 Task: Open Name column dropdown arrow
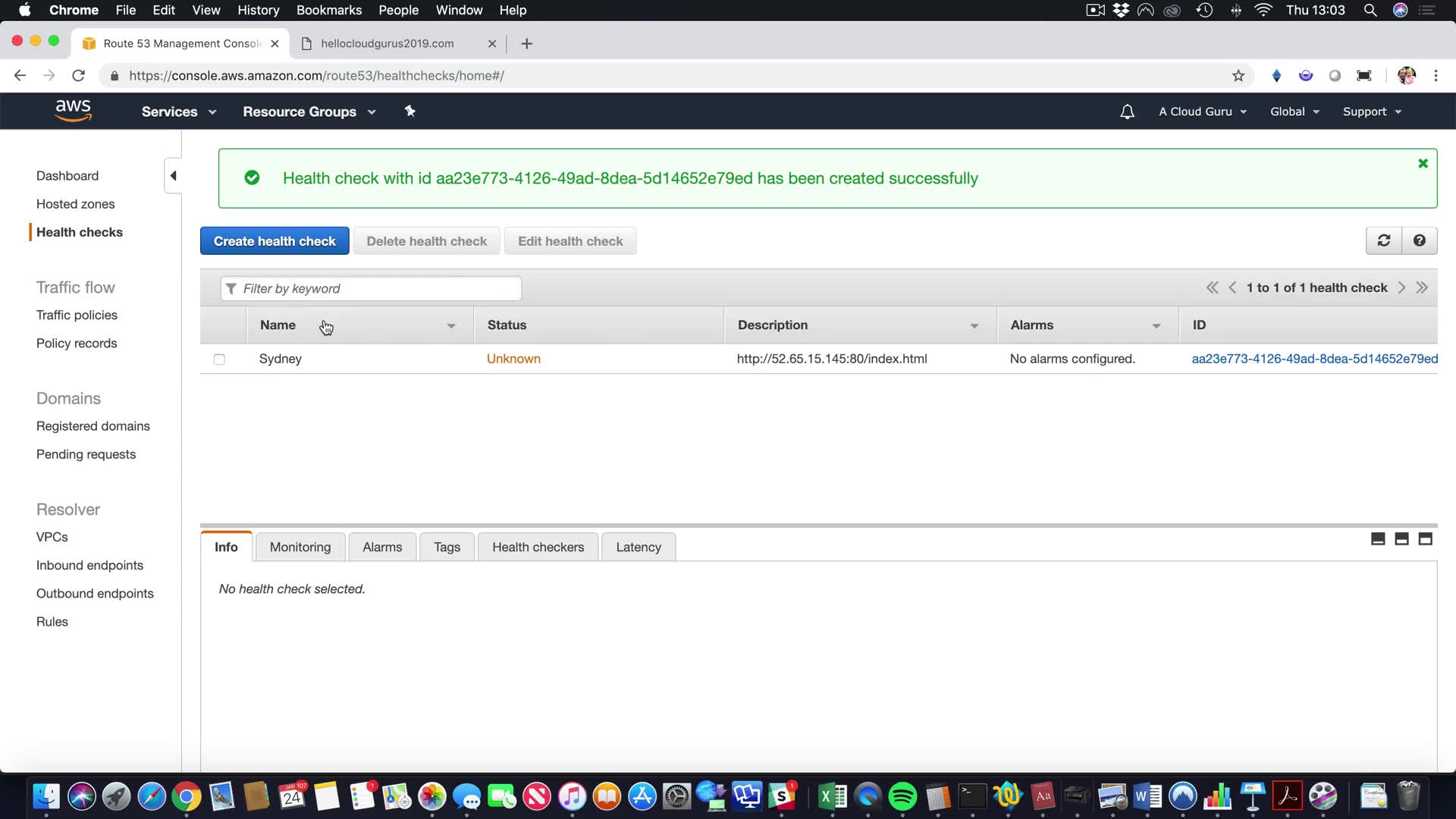point(451,326)
